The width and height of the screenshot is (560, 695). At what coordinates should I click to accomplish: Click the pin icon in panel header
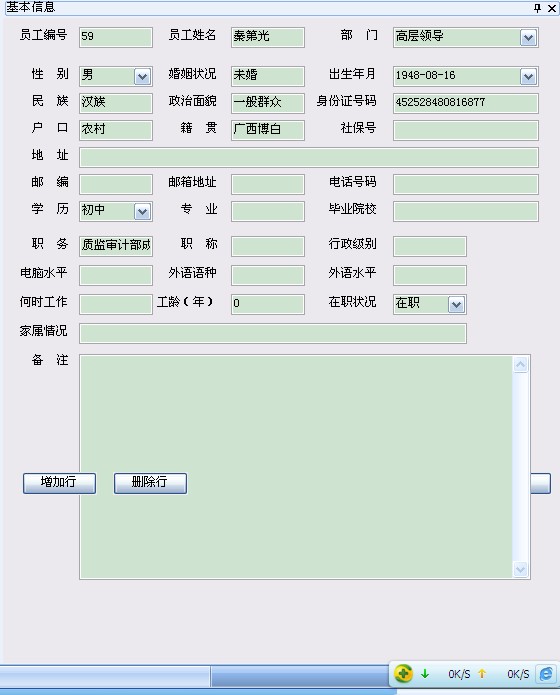tap(537, 8)
